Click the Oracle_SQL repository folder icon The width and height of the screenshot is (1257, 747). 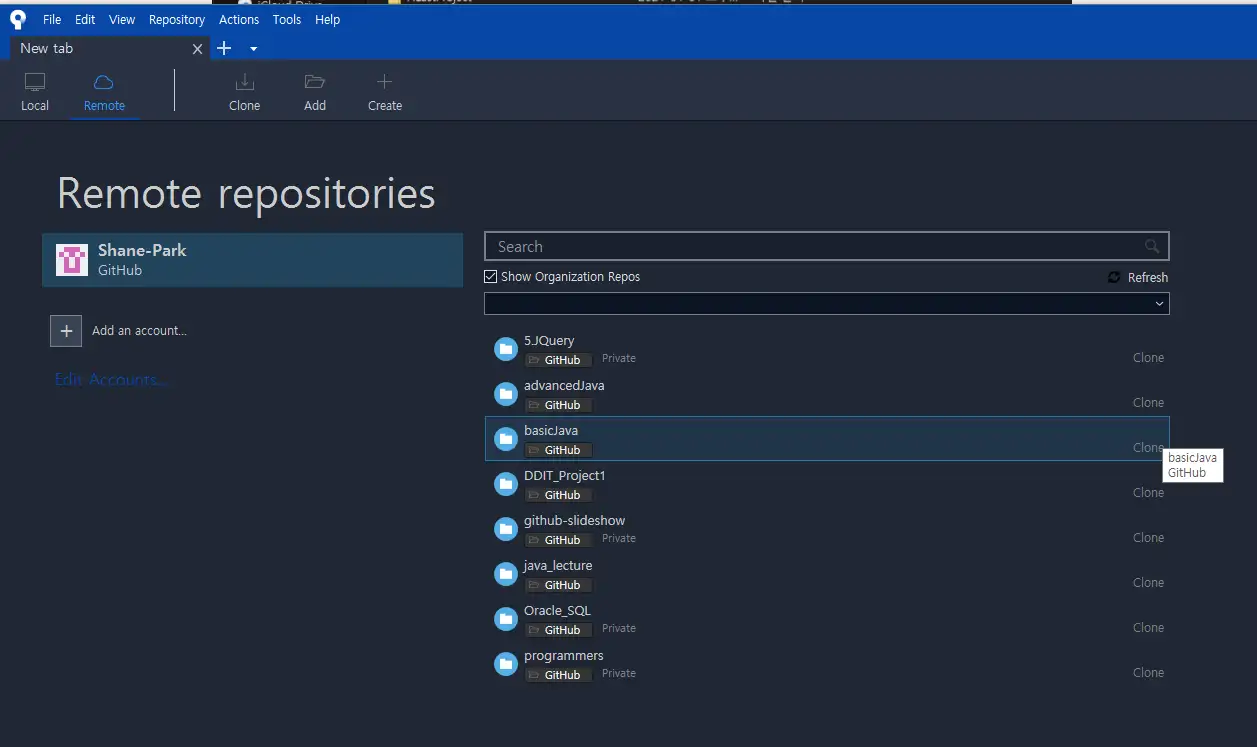[x=506, y=619]
